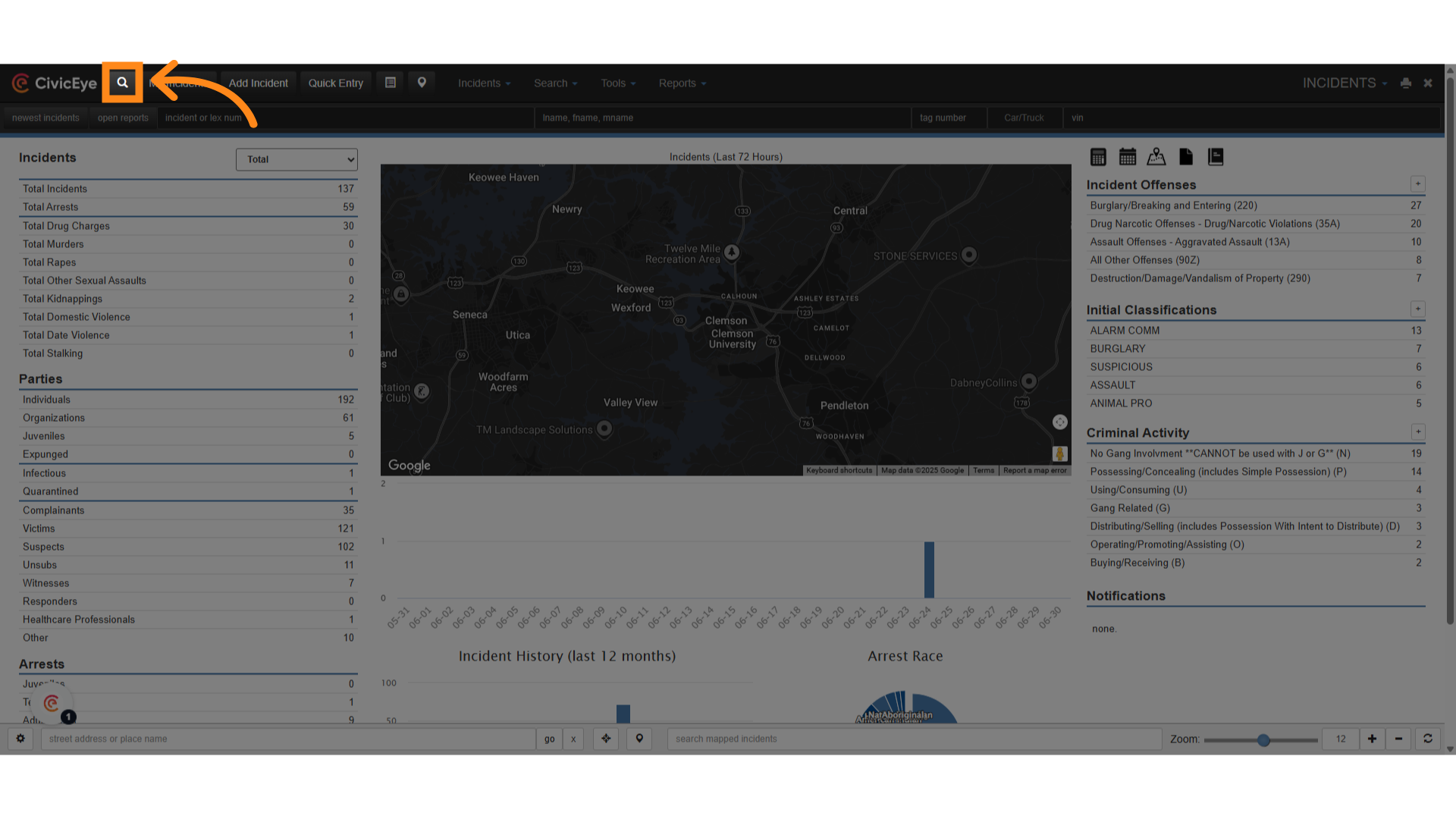Click the list panel icon after Quick Entry

[391, 83]
